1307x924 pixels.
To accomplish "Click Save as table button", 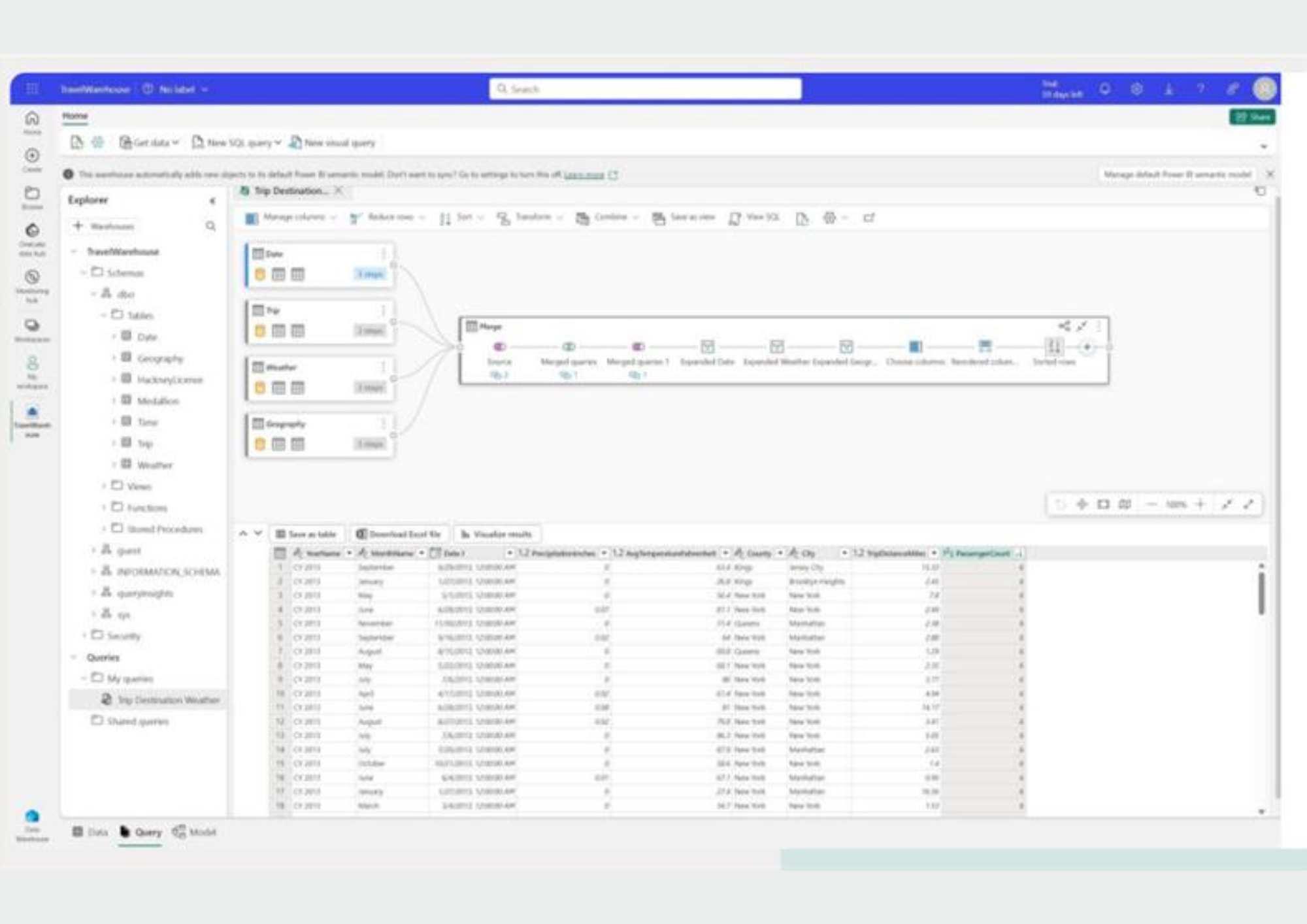I will 306,534.
